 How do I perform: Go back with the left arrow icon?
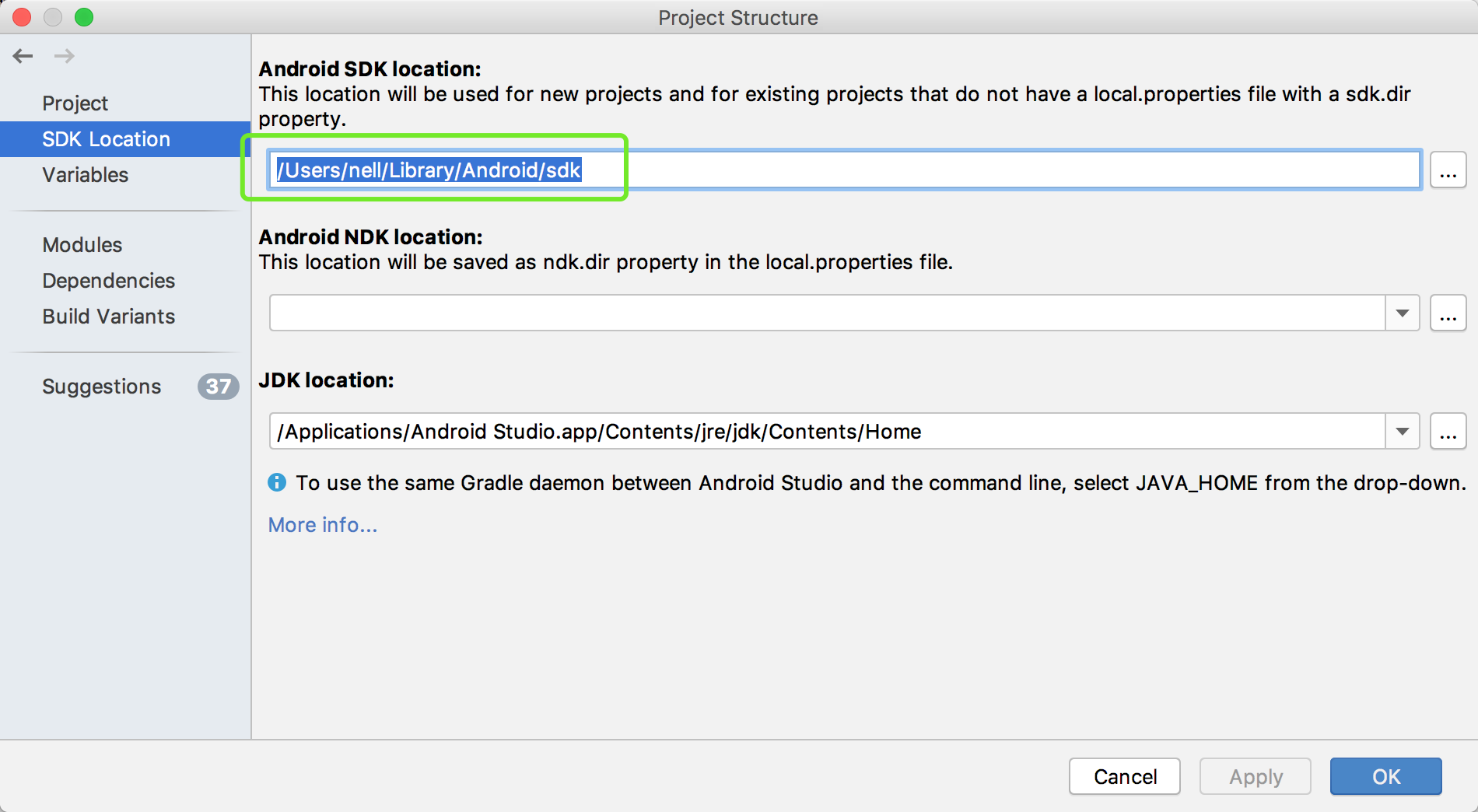point(23,56)
